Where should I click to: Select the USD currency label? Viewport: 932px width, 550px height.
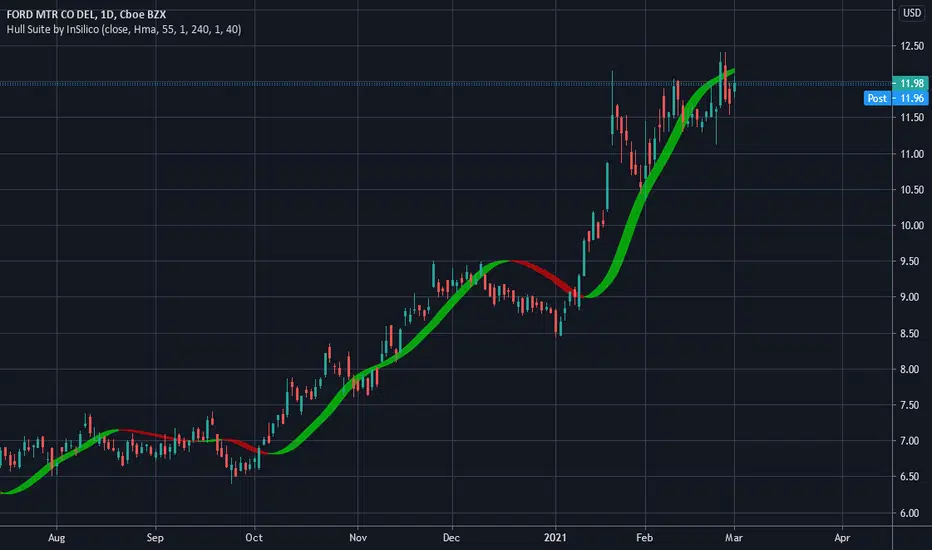pos(912,13)
